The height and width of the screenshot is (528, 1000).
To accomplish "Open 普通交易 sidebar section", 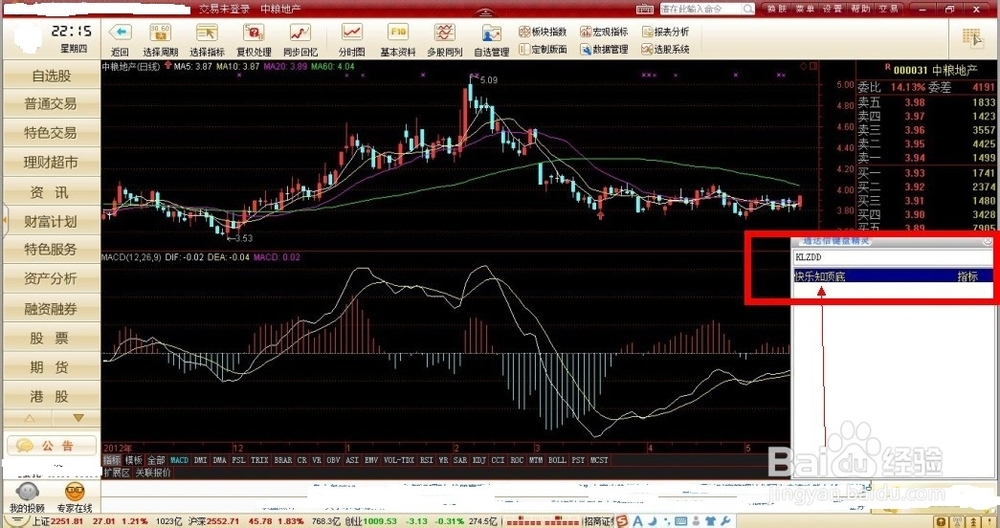I will [52, 103].
